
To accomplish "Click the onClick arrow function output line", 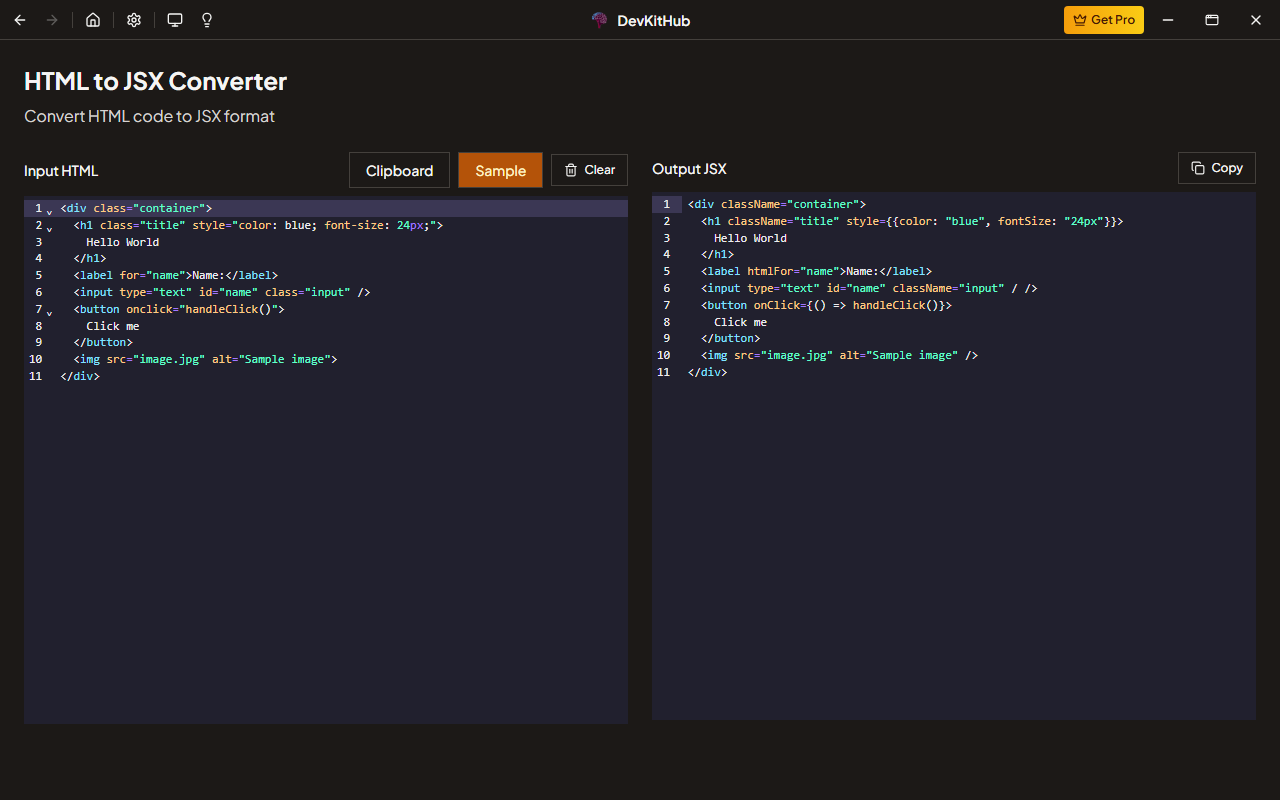I will point(826,305).
